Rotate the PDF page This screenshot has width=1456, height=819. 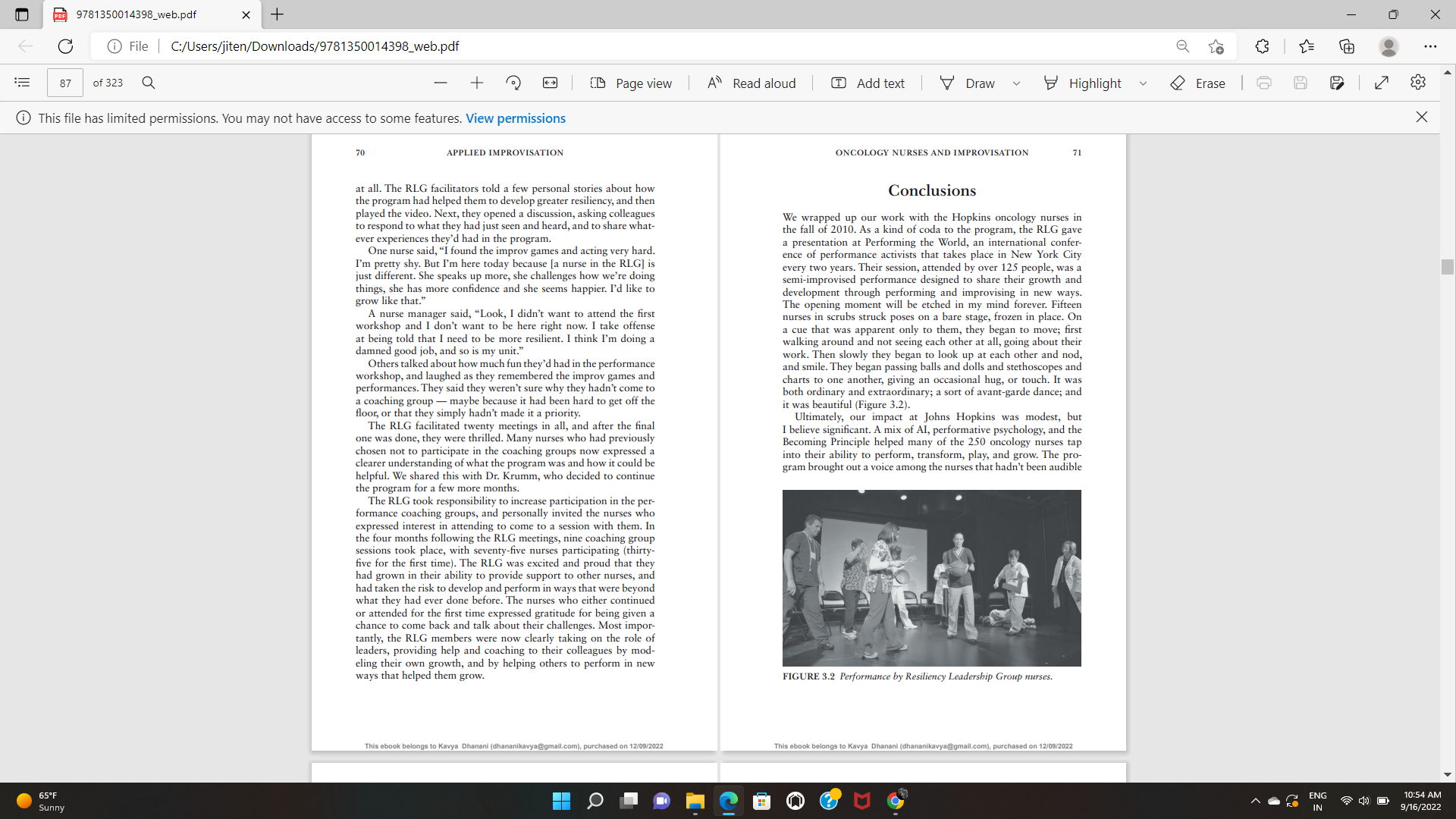[513, 83]
